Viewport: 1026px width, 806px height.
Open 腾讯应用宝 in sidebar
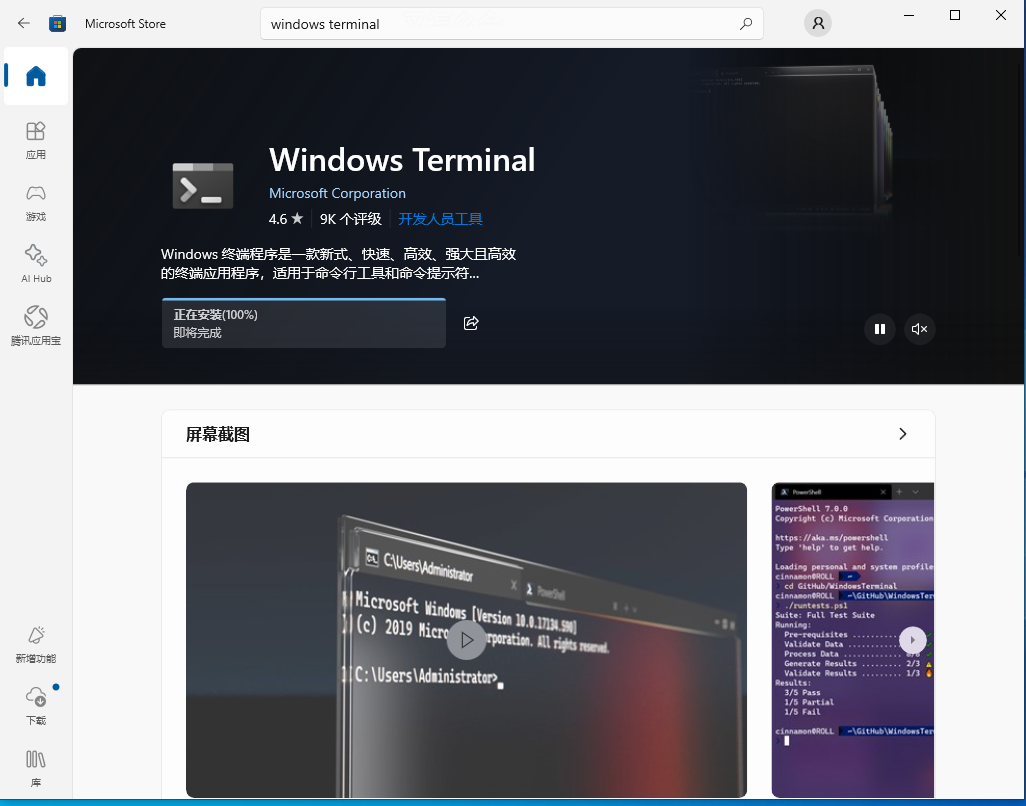(x=36, y=326)
